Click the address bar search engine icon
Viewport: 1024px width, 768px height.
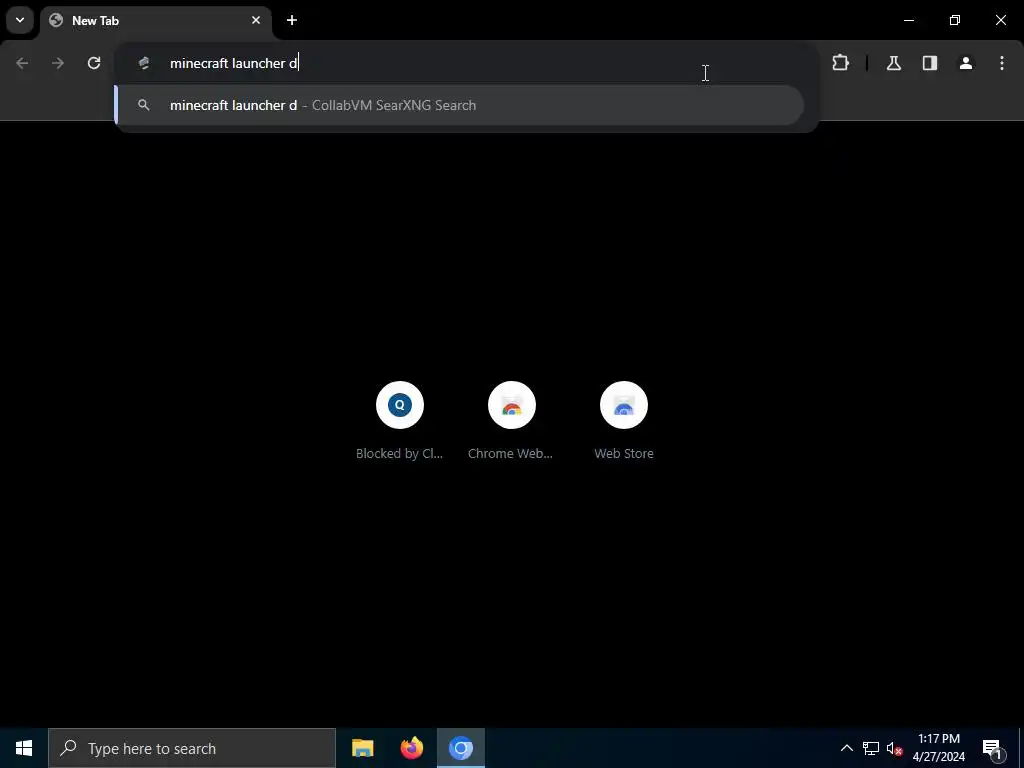(x=144, y=63)
